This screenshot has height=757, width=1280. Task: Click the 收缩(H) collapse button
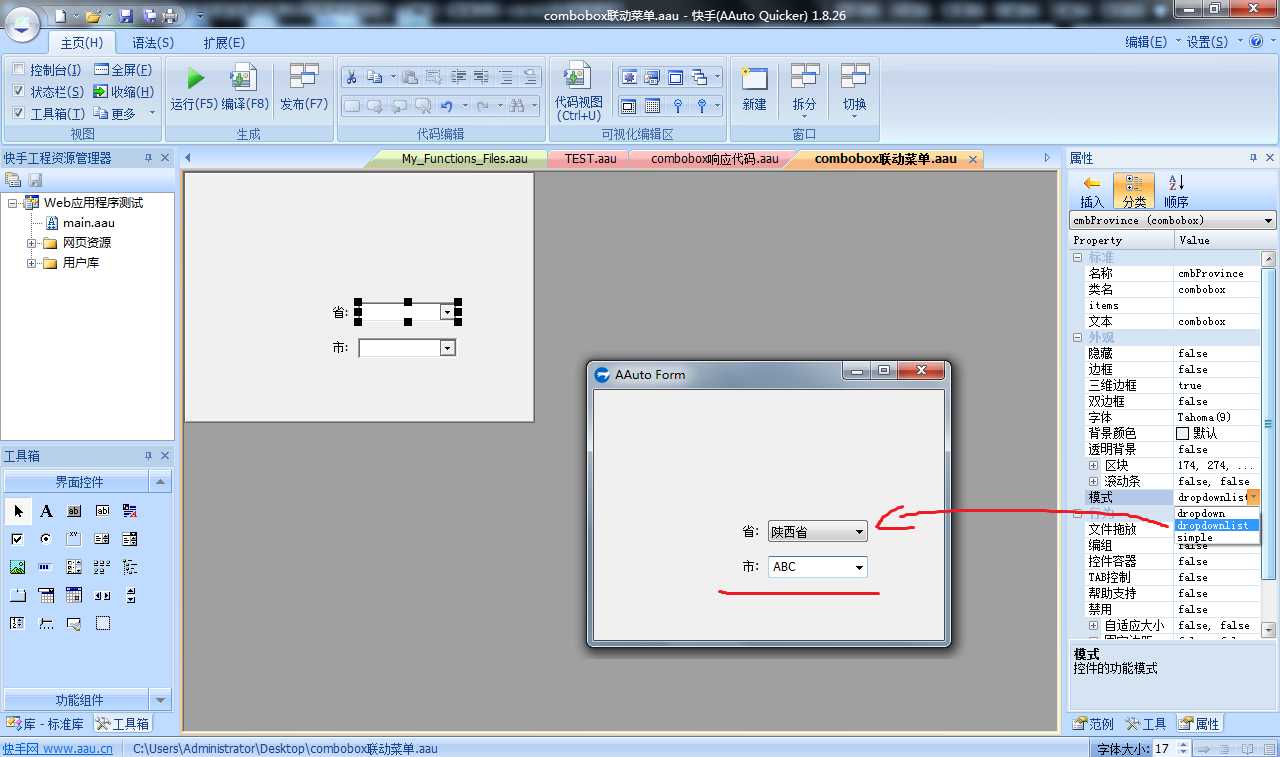coord(123,92)
